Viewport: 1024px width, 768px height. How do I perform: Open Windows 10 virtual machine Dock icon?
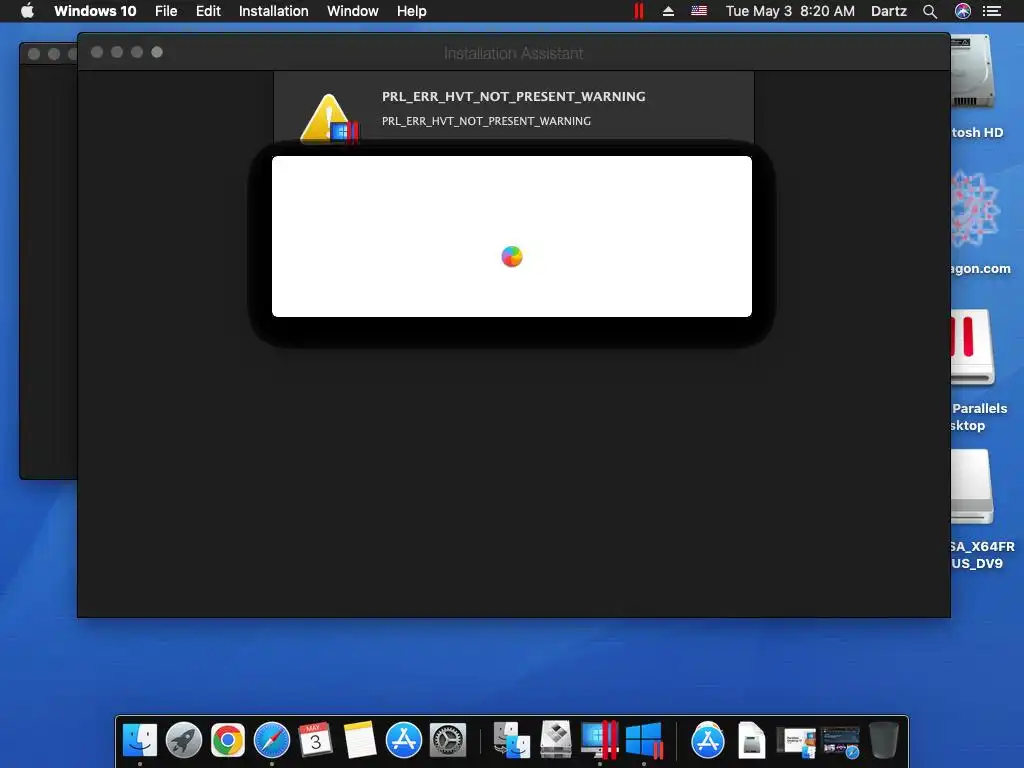click(644, 740)
